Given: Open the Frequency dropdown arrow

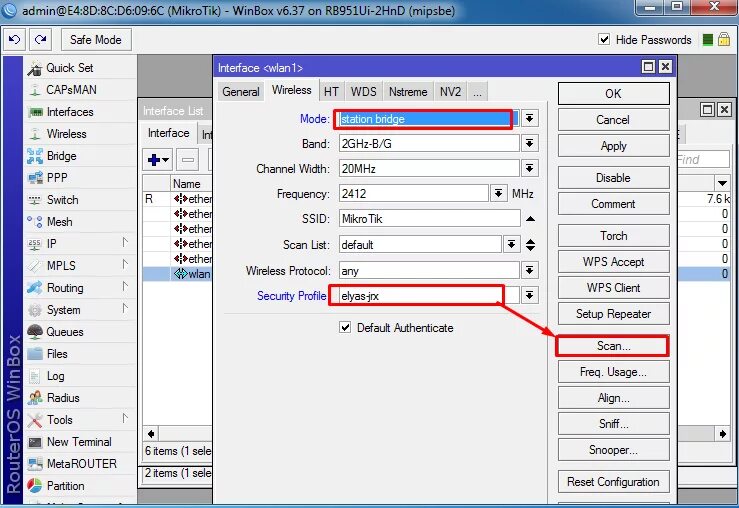Looking at the screenshot, I should tap(498, 193).
